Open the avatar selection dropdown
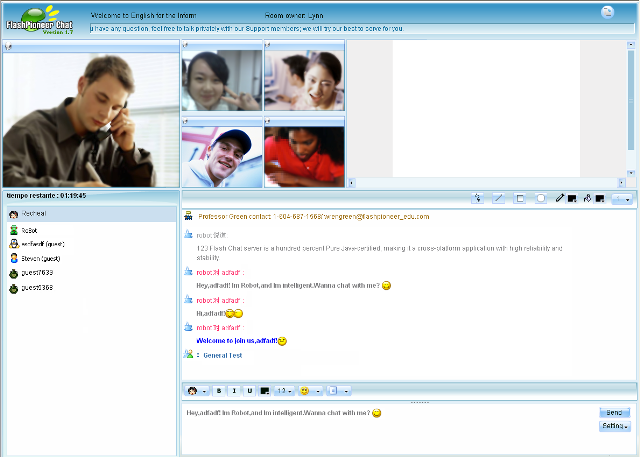 197,391
